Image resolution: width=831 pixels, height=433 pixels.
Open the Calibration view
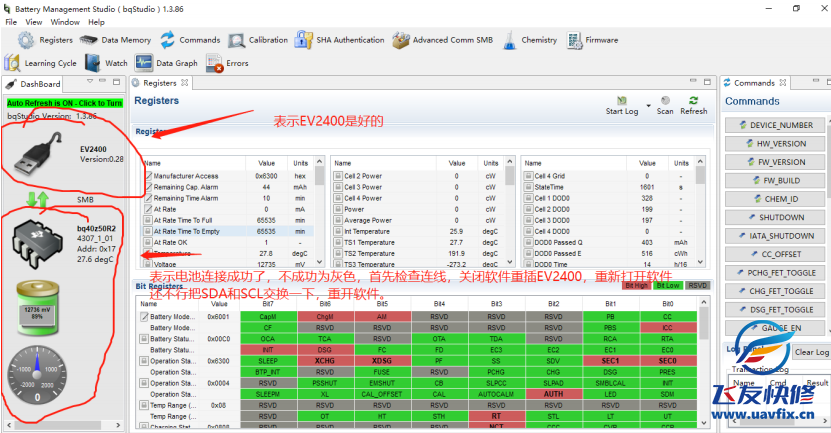[258, 40]
